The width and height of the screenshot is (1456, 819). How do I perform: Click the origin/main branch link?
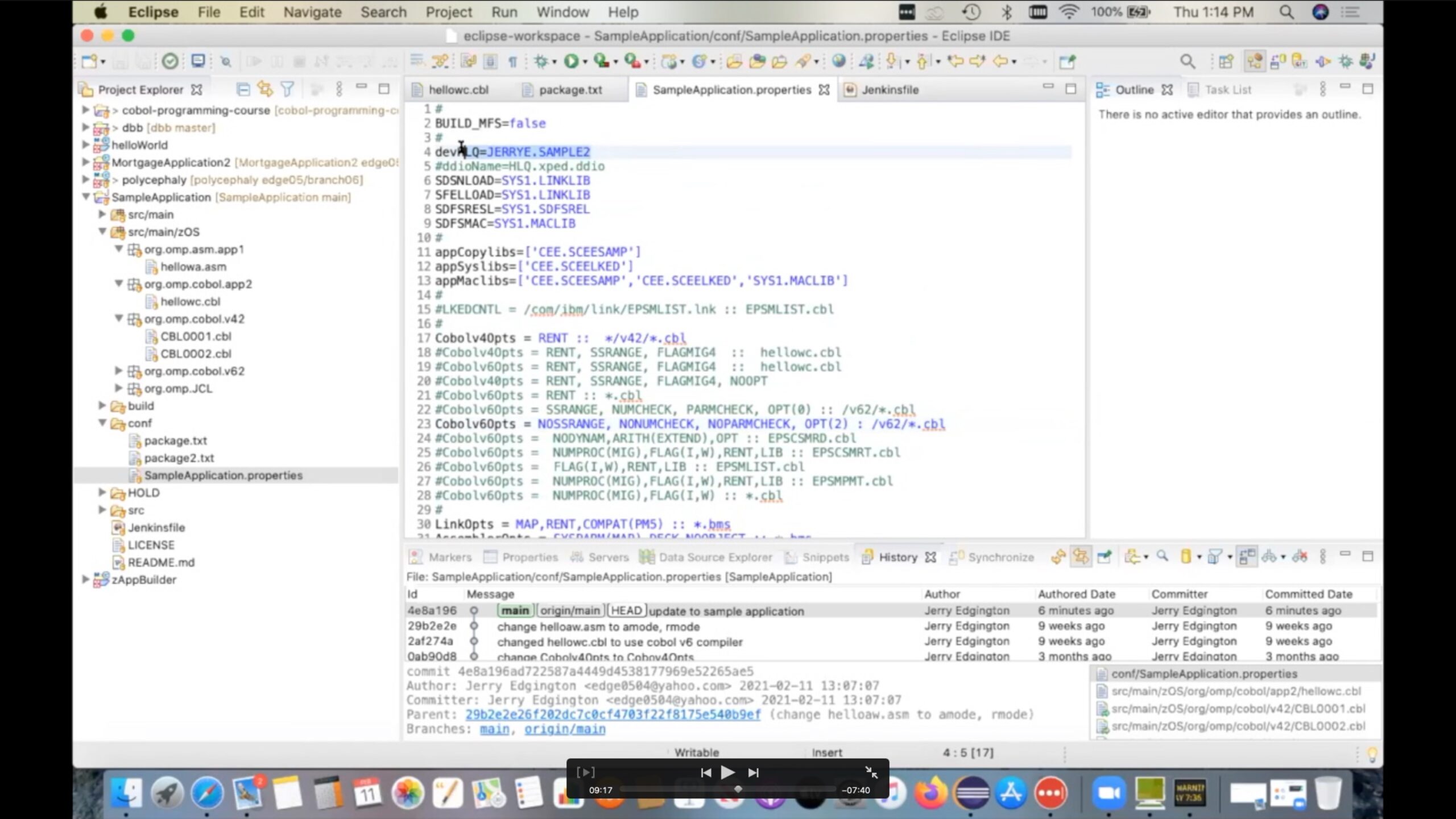[565, 729]
